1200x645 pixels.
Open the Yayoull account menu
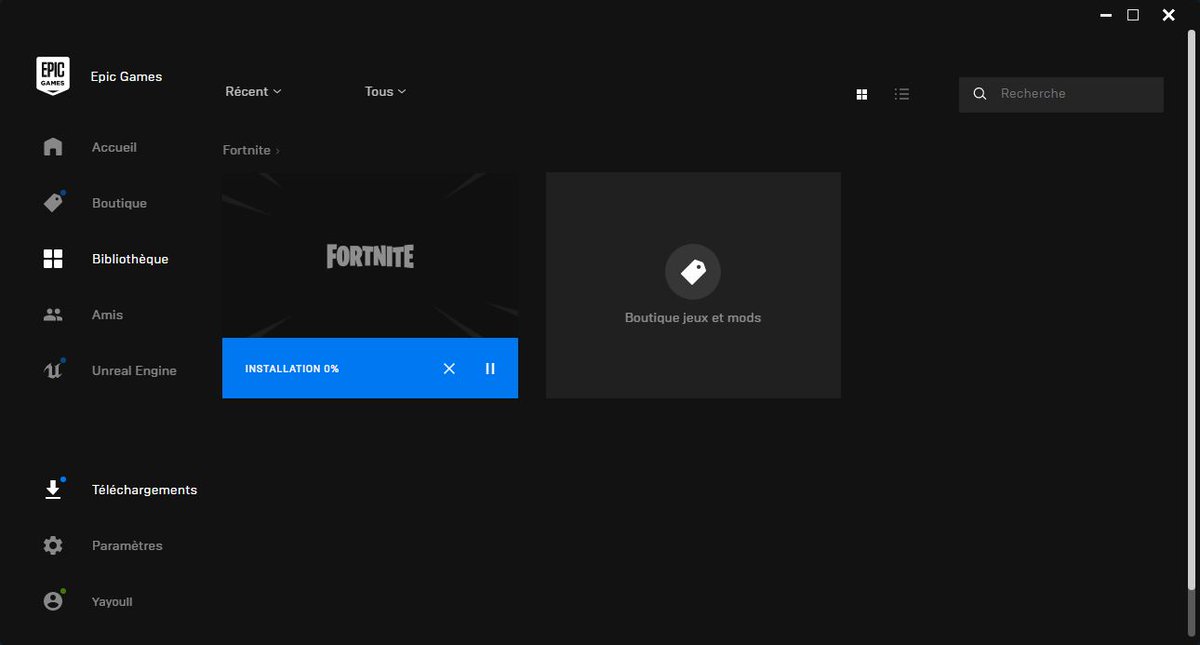tap(112, 602)
